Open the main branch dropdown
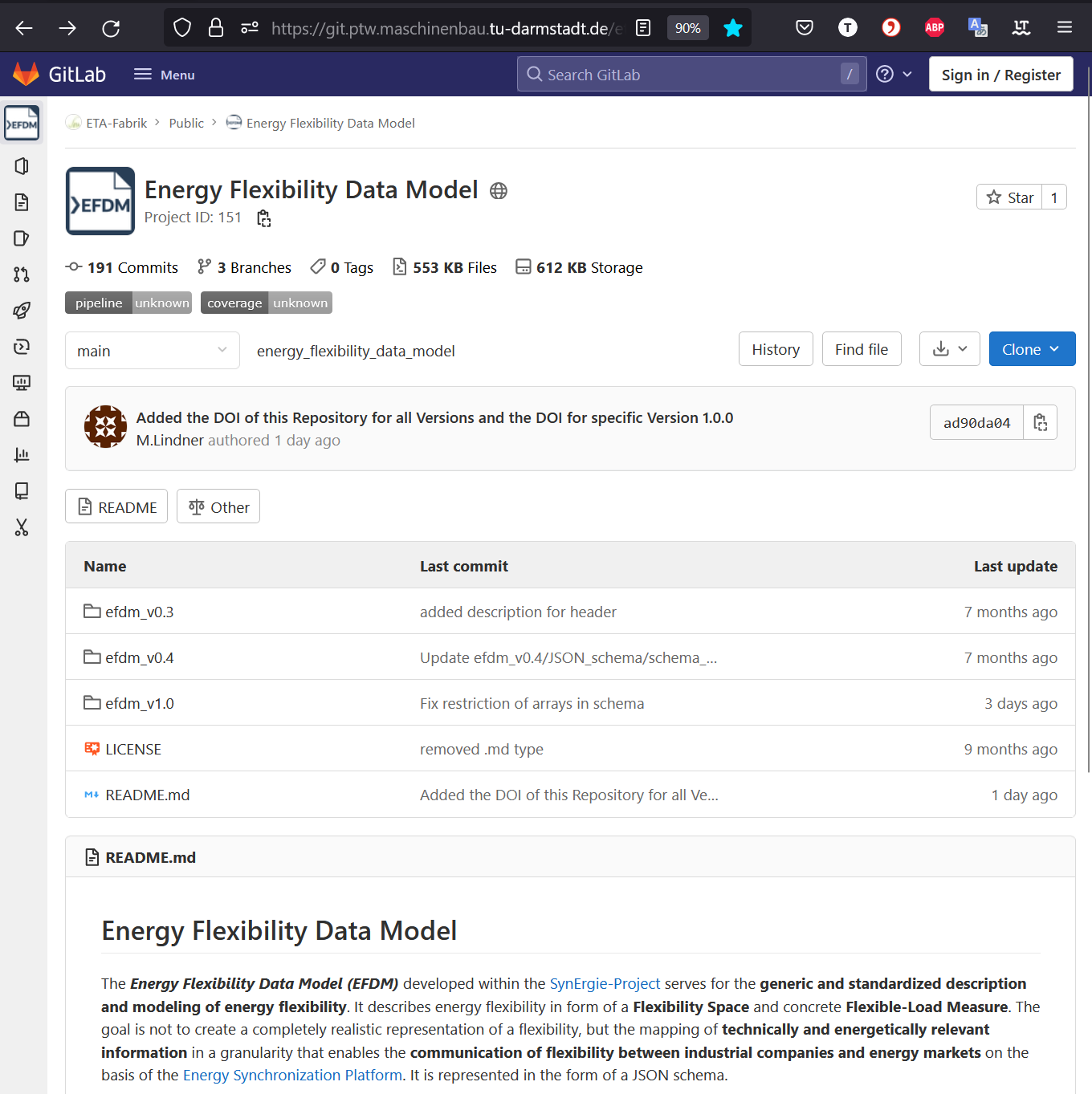Screen dimensions: 1092x1094 pyautogui.click(x=152, y=351)
